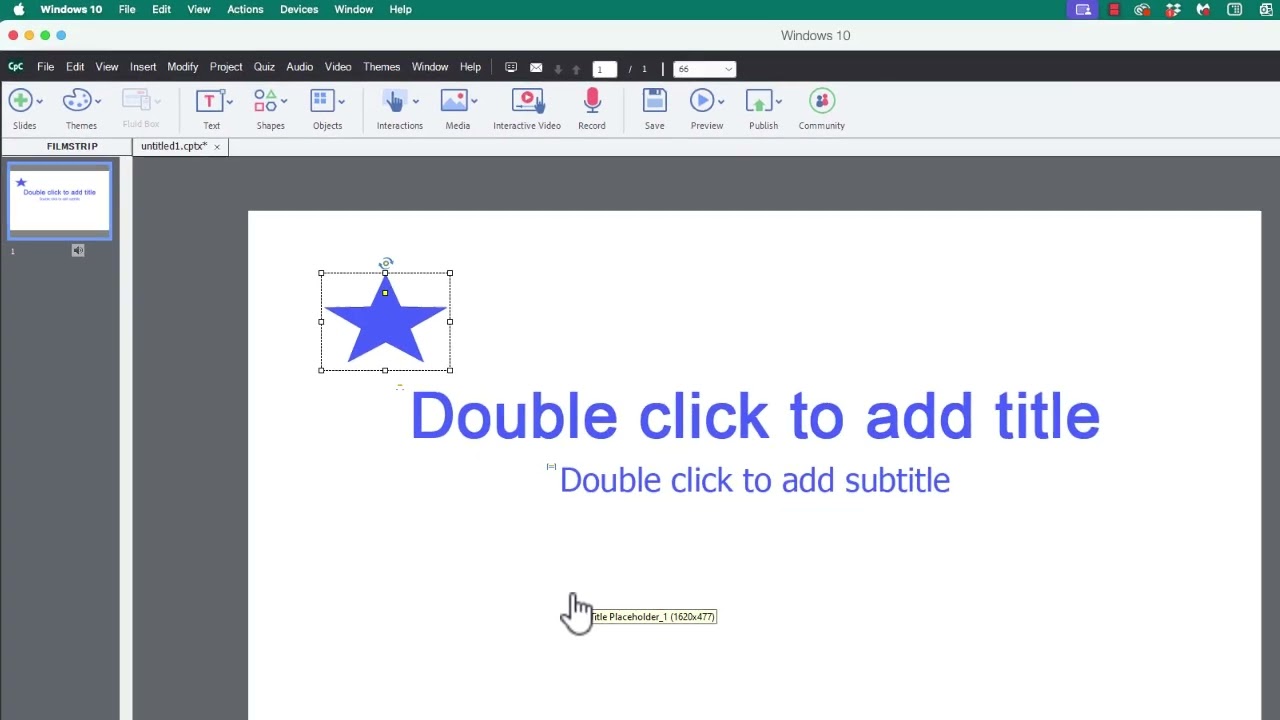Click the mail envelope icon in menu bar
Image resolution: width=1280 pixels, height=720 pixels.
tap(536, 68)
